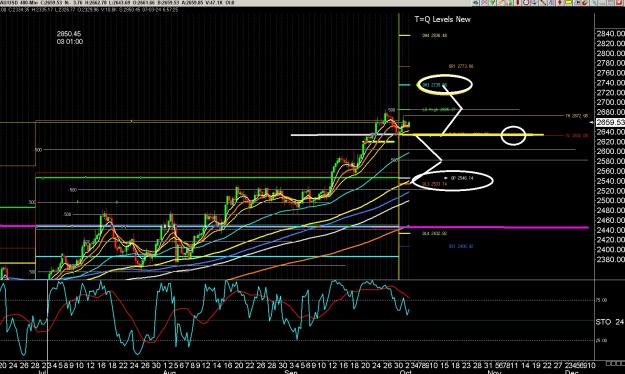Viewport: 625px width, 374px height.
Task: Click the 2540.00 price axis label
Action: [x=610, y=181]
